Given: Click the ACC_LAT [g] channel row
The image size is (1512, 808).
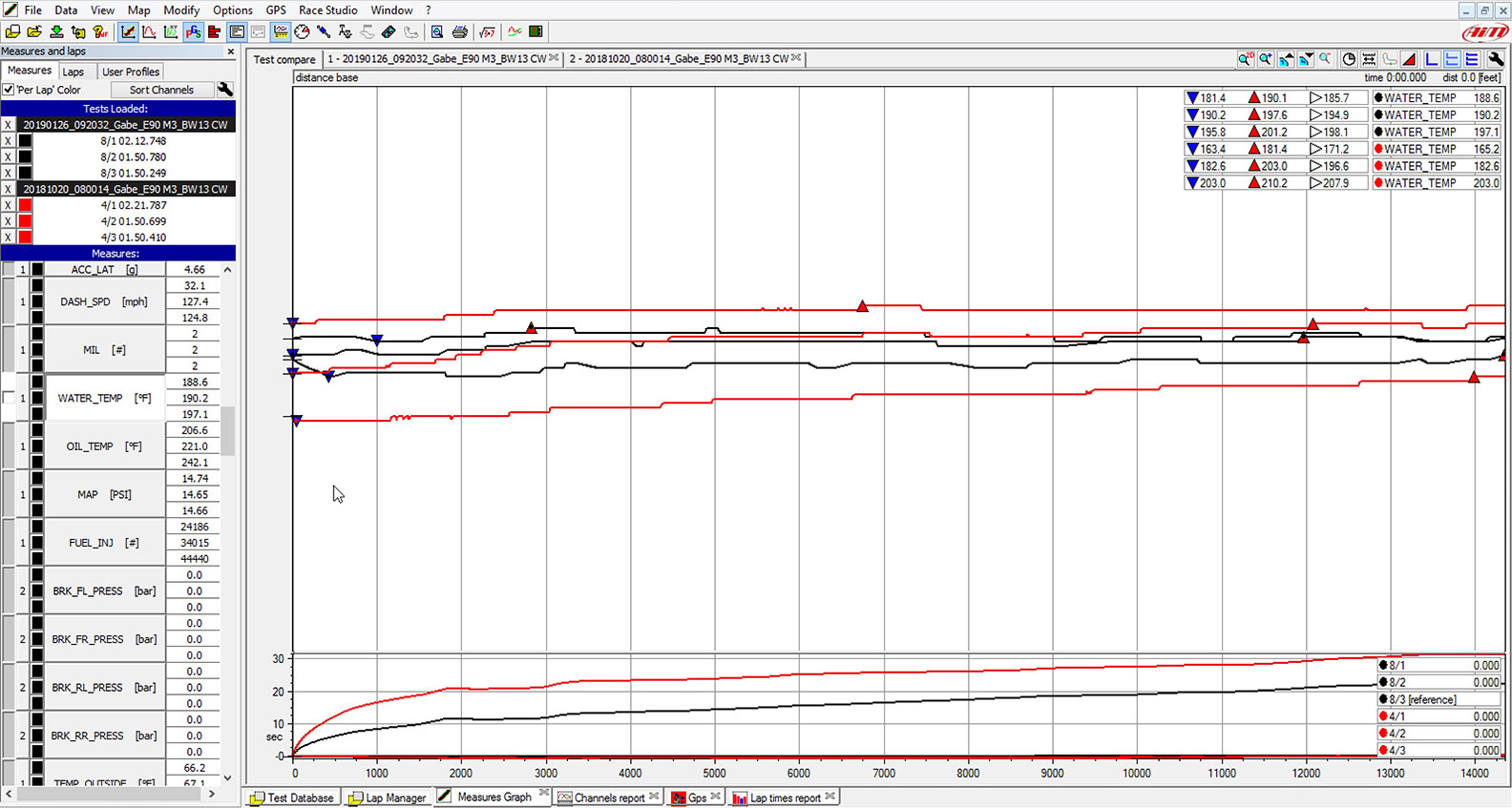Looking at the screenshot, I should 104,270.
